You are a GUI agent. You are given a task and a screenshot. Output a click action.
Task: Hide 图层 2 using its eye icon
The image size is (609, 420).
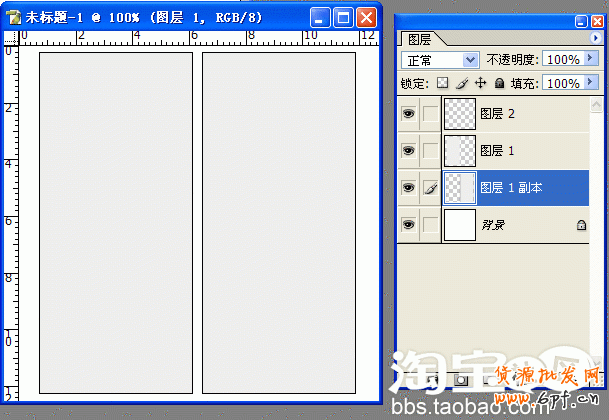pyautogui.click(x=408, y=114)
